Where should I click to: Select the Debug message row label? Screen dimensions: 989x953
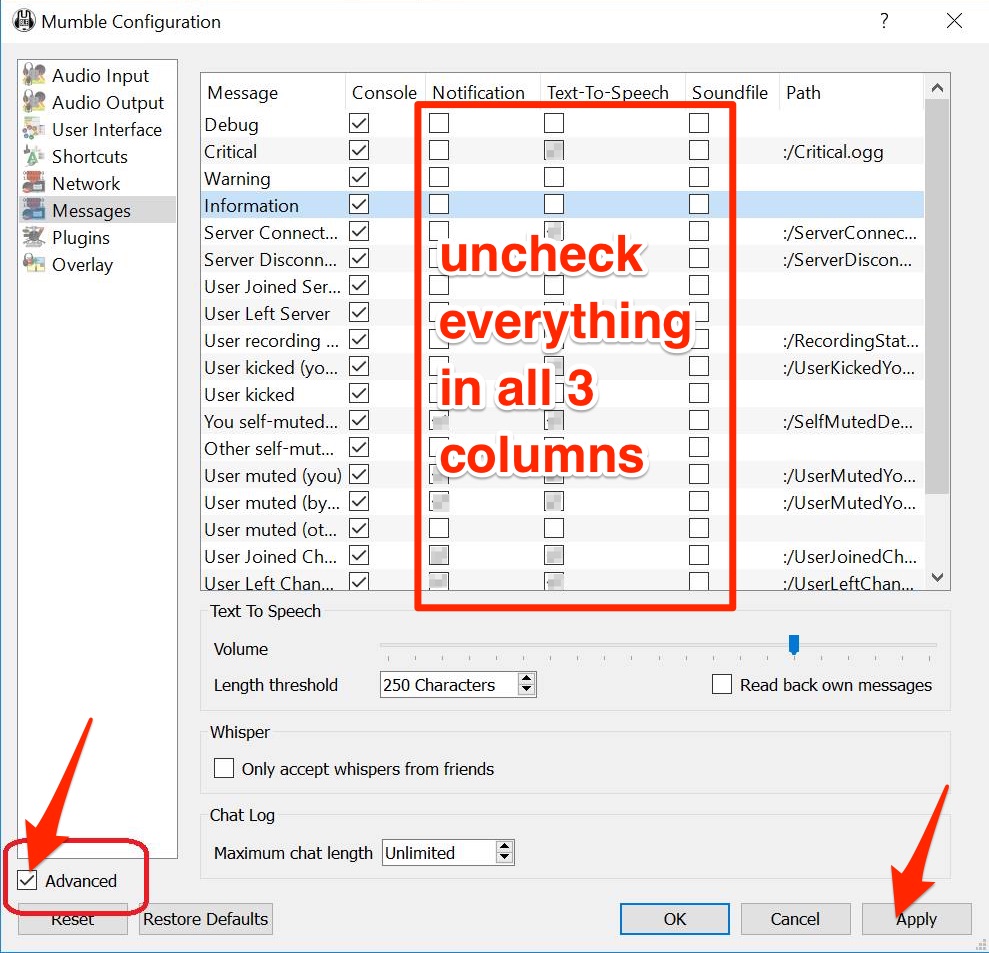coord(231,124)
